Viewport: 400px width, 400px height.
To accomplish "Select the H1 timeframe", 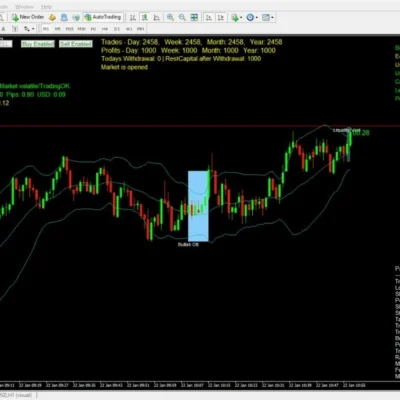I will tap(93, 29).
